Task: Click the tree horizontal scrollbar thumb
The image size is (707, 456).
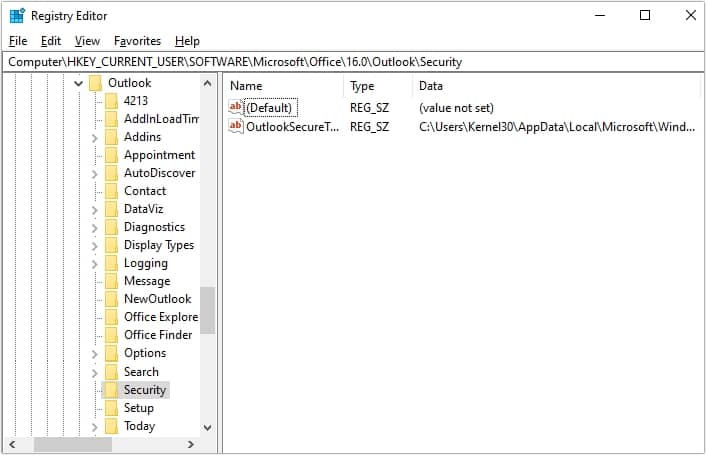Action: [x=73, y=444]
